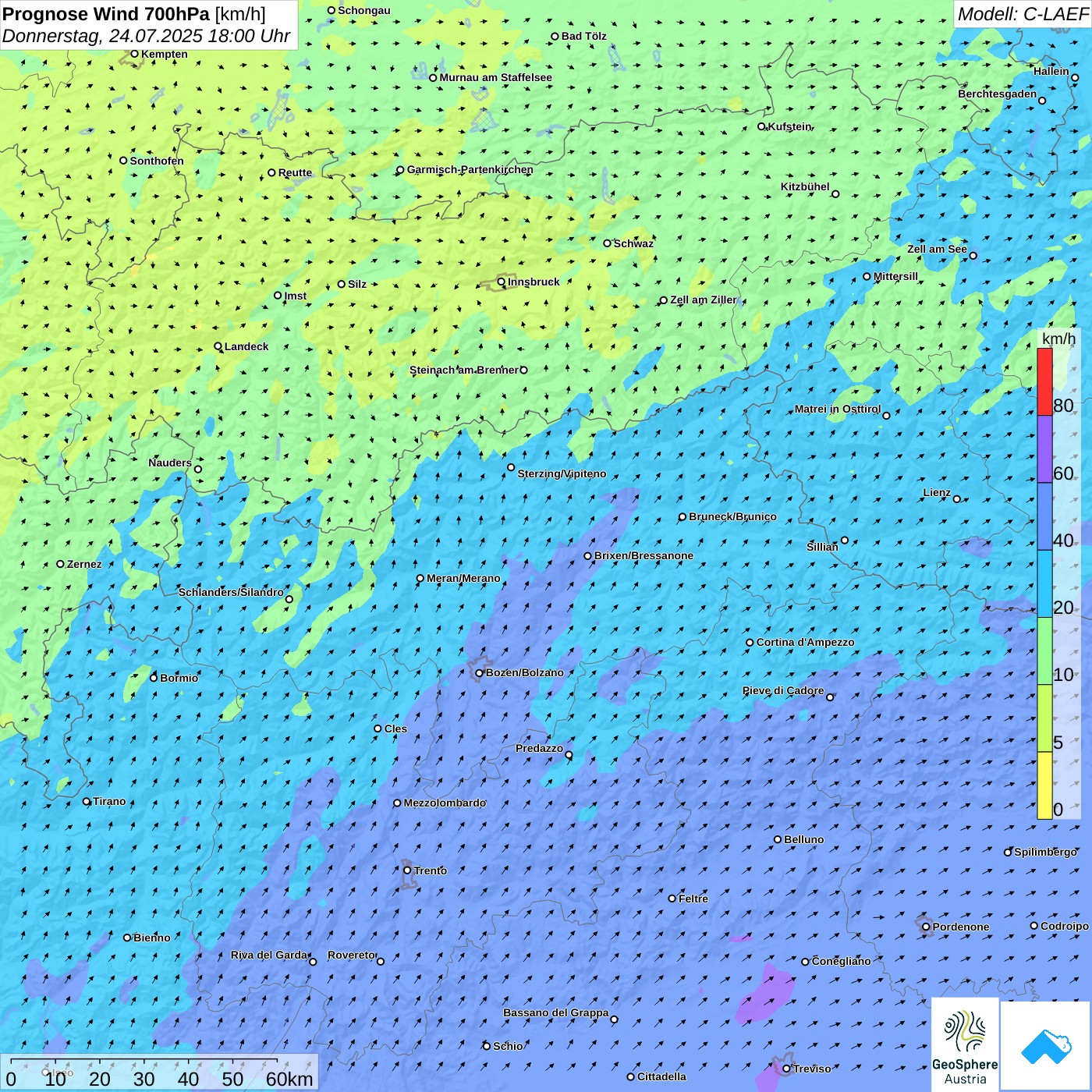The image size is (1092, 1092).
Task: Click the Innsbruck city marker
Action: 502,282
